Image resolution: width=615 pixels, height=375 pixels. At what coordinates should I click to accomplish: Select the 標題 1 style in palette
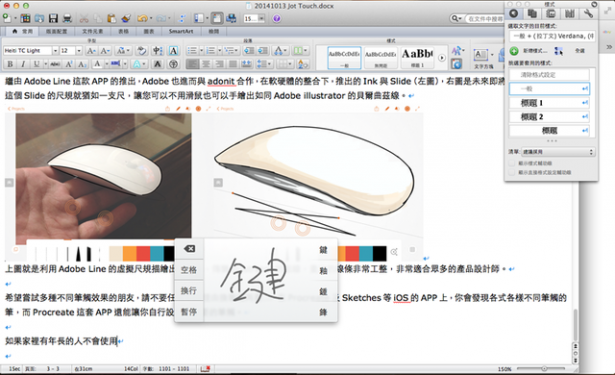[x=549, y=103]
